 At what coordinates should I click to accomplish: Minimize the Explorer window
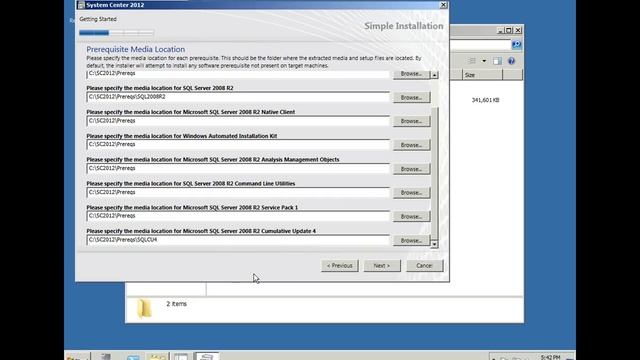500,30
